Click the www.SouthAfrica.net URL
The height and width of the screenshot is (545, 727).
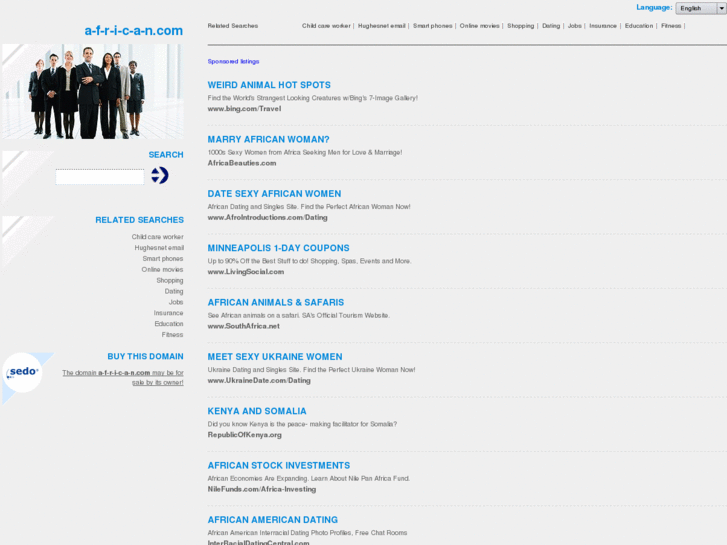(243, 326)
